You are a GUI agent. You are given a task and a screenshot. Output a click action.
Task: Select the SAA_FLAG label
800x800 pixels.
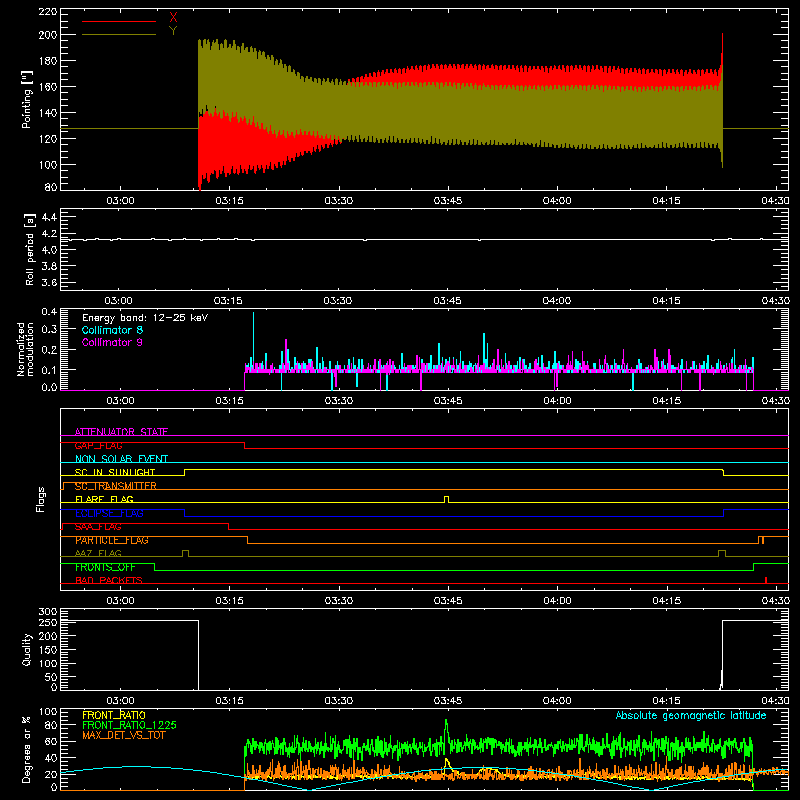98,527
